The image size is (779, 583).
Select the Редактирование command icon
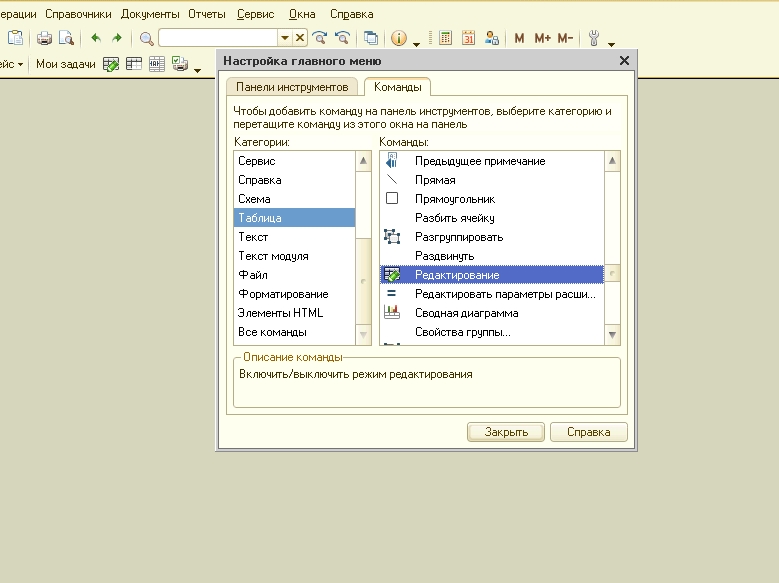tap(391, 275)
